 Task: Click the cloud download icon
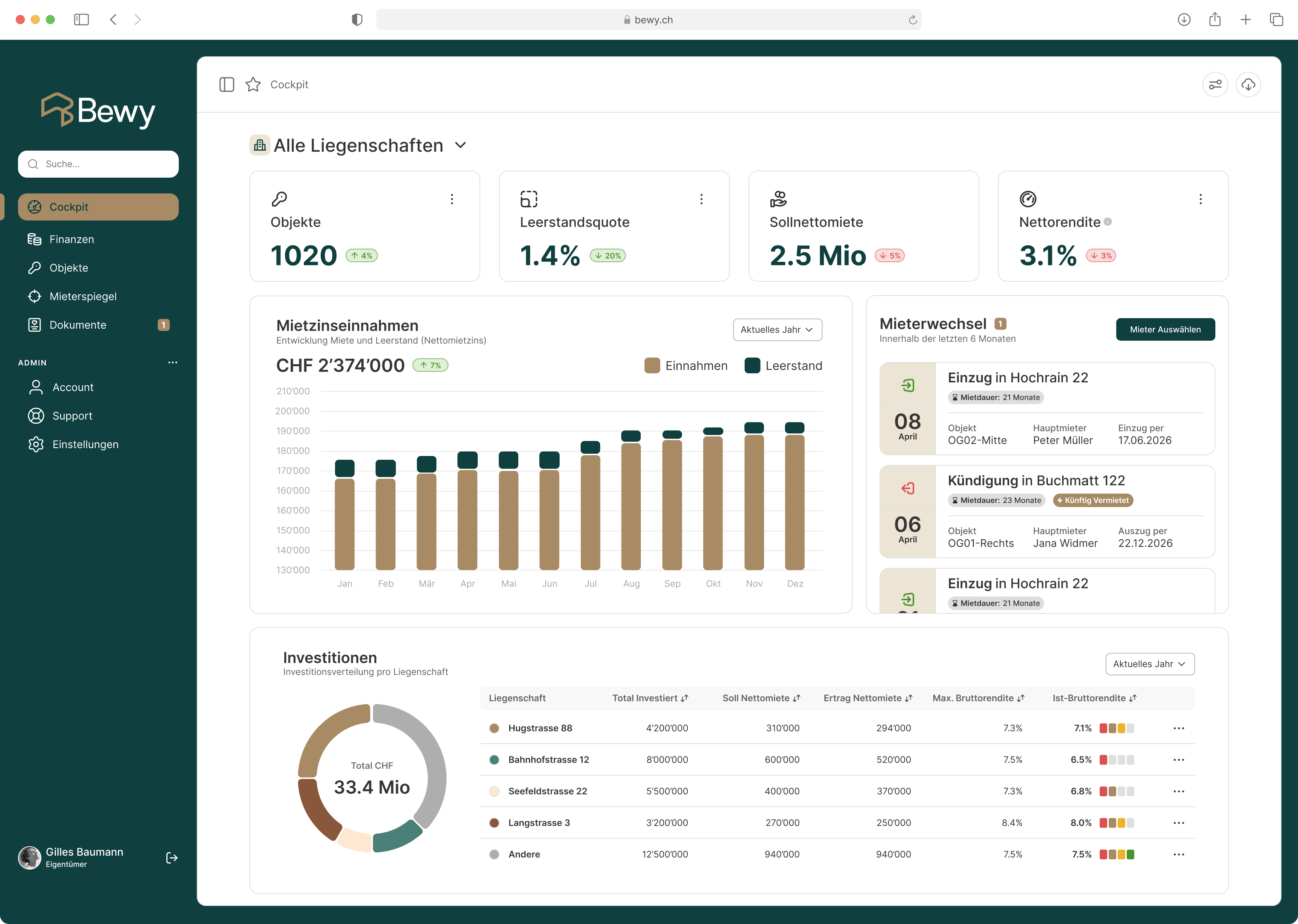(x=1248, y=85)
